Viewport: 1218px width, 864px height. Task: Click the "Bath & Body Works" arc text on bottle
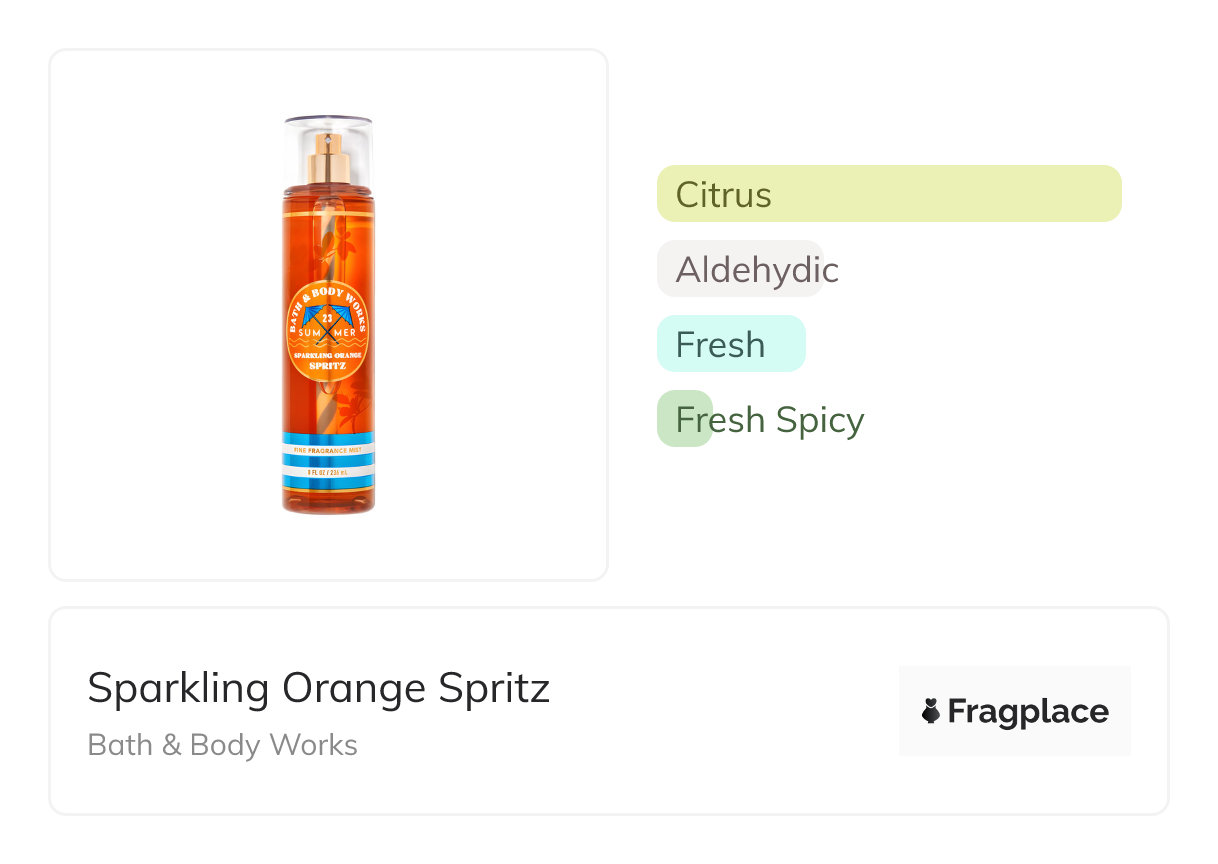329,297
